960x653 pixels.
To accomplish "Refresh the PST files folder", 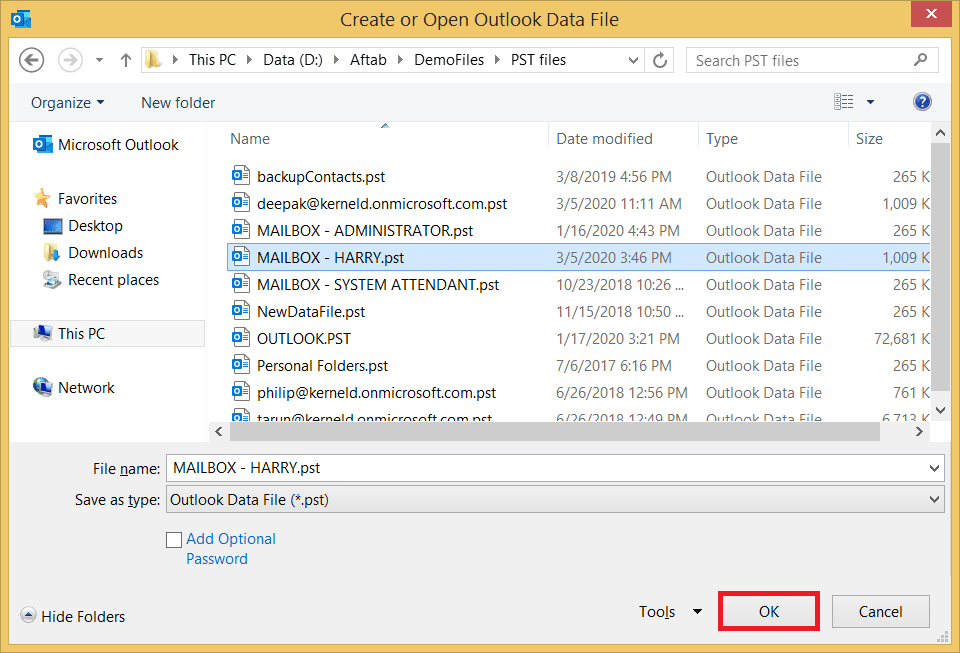I will (x=659, y=60).
